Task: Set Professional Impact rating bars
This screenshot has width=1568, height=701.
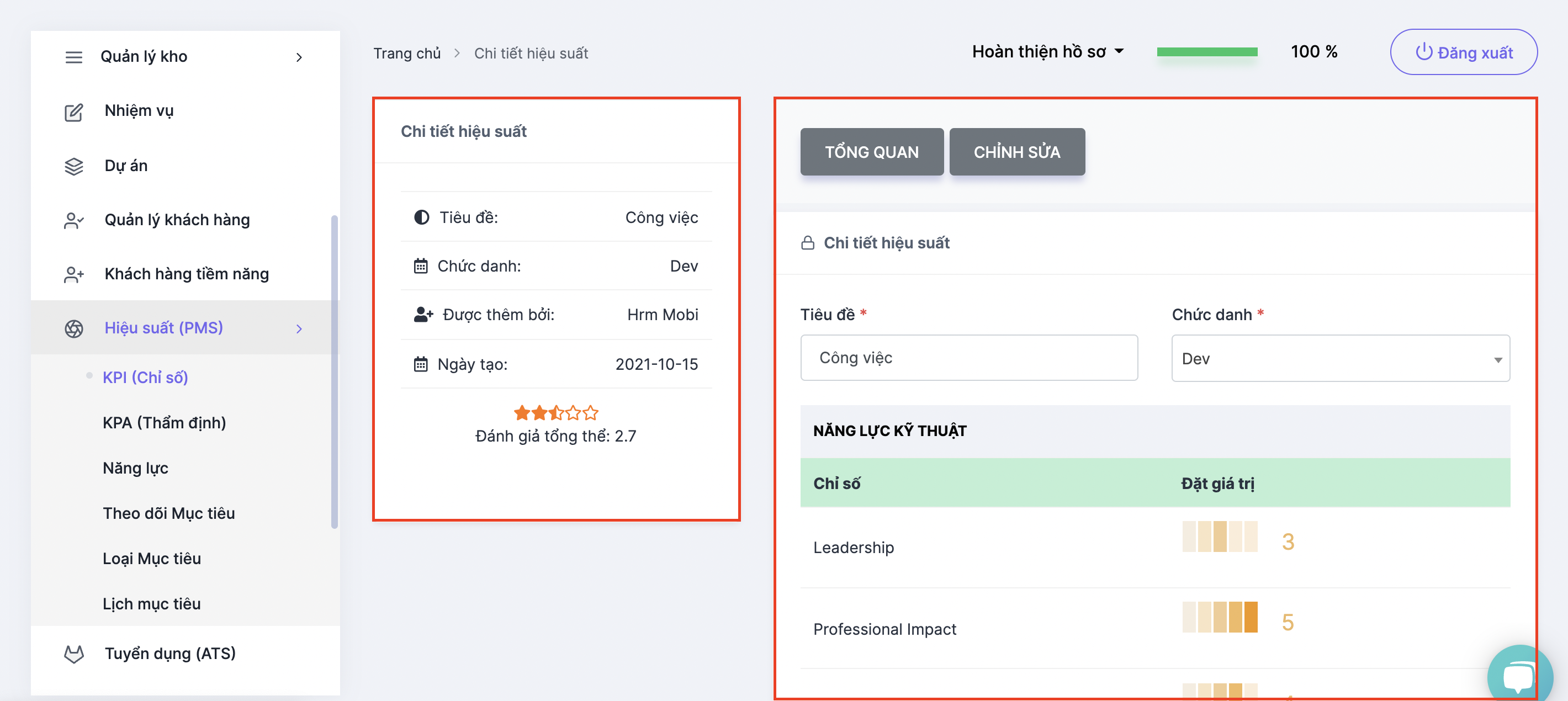Action: click(1220, 617)
